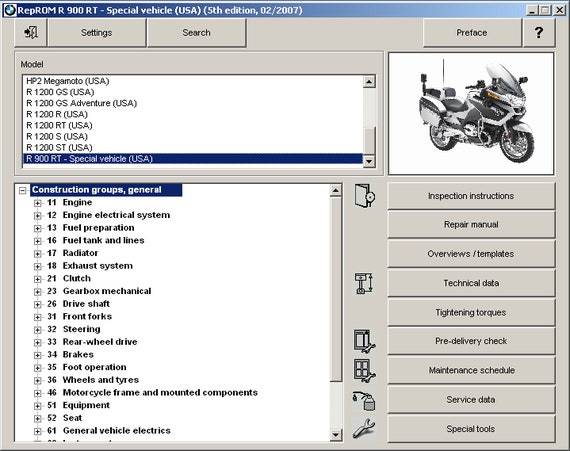Select 26 Drive shaft tree item

click(78, 304)
